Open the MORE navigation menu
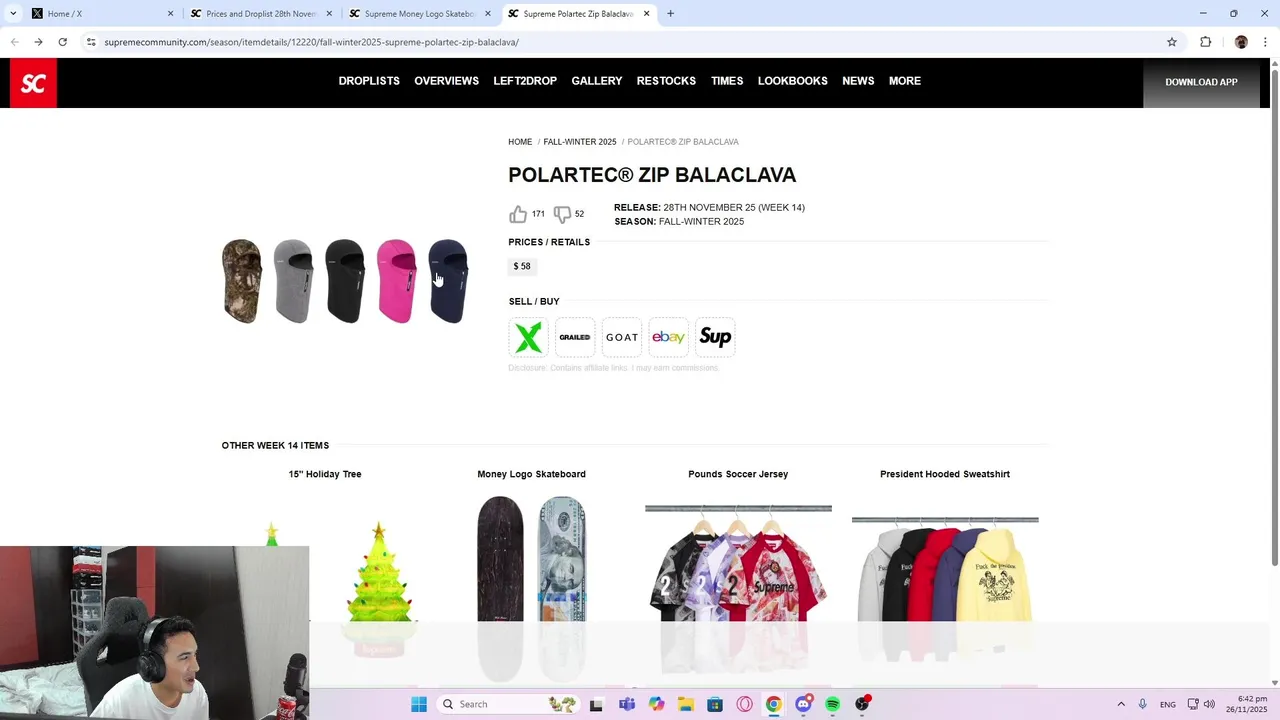The height and width of the screenshot is (720, 1280). coord(905,81)
